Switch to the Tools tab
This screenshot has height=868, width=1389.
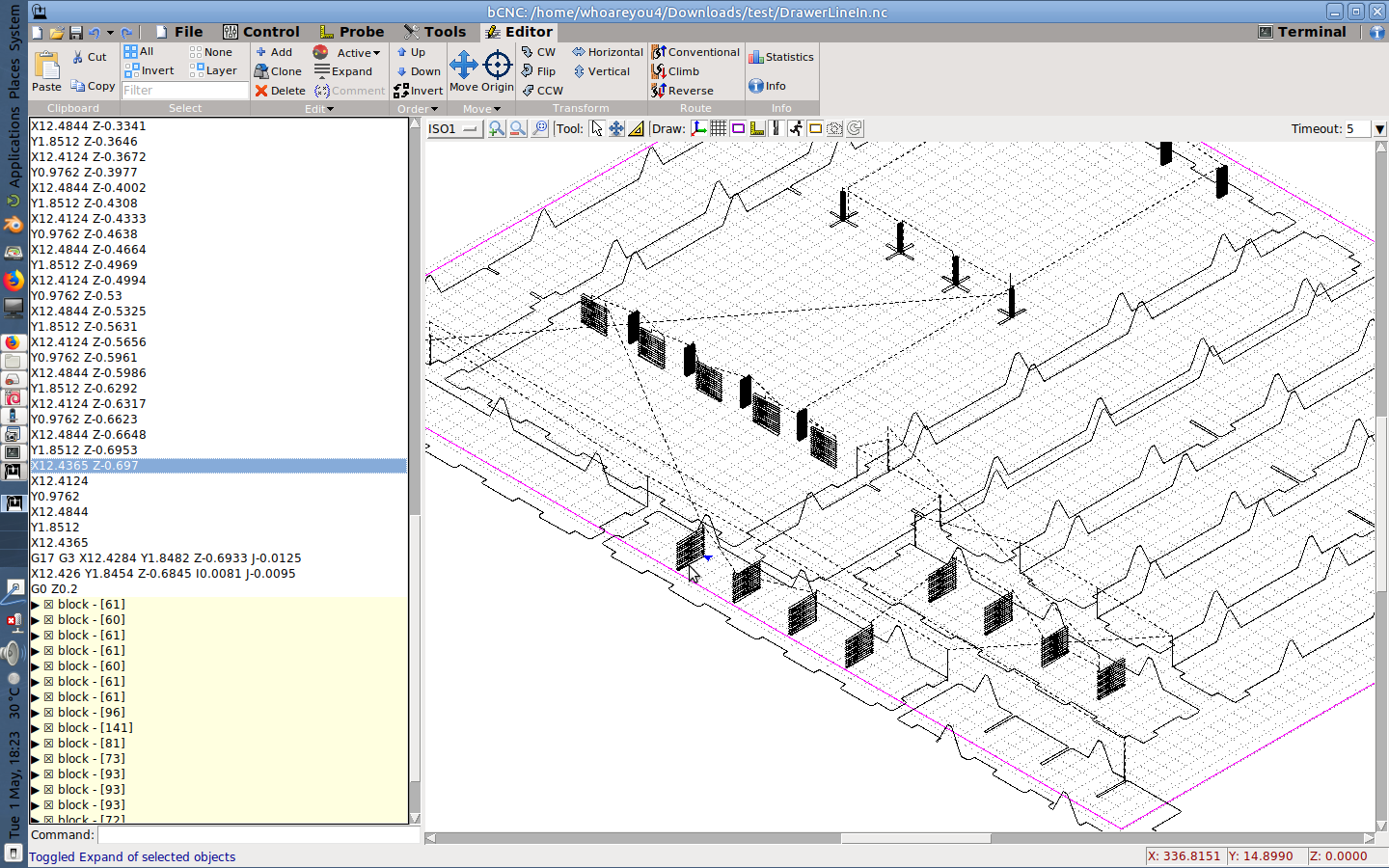pos(435,32)
